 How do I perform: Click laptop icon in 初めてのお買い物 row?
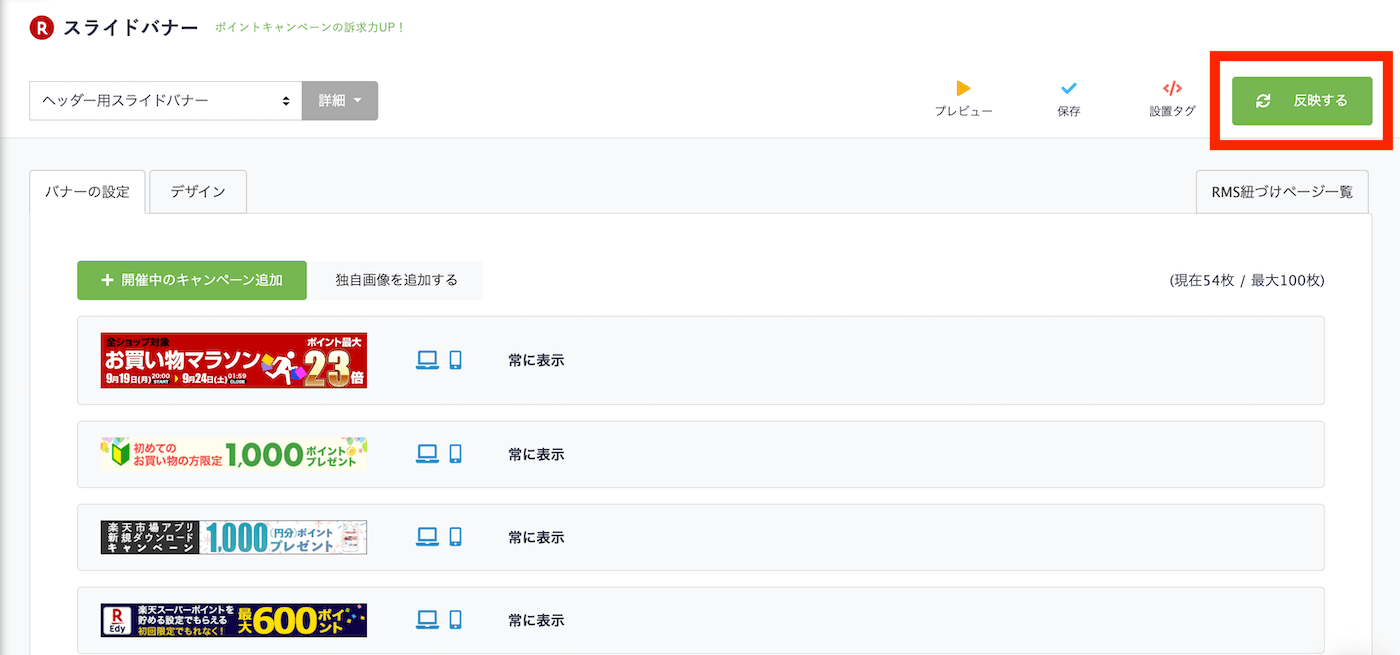pyautogui.click(x=427, y=454)
